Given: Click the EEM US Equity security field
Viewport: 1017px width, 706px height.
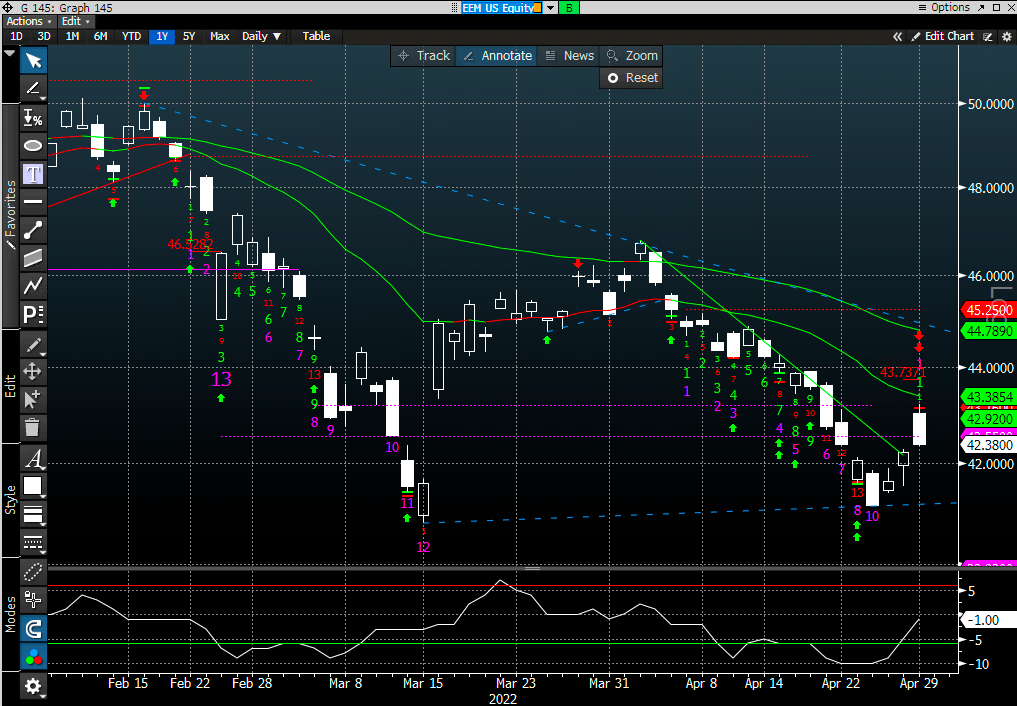Looking at the screenshot, I should tap(502, 8).
